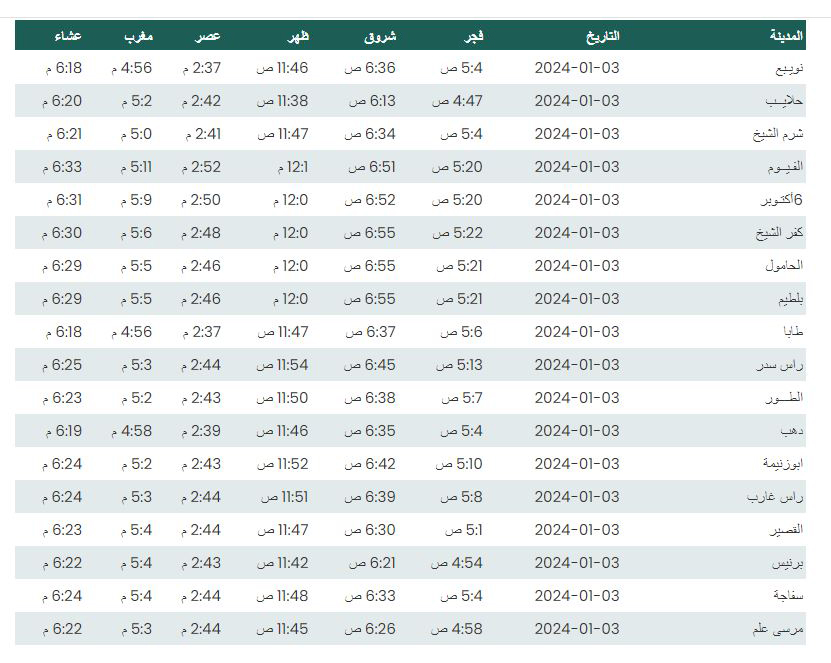Select the مرسى علم city name
The height and width of the screenshot is (663, 831).
[778, 629]
